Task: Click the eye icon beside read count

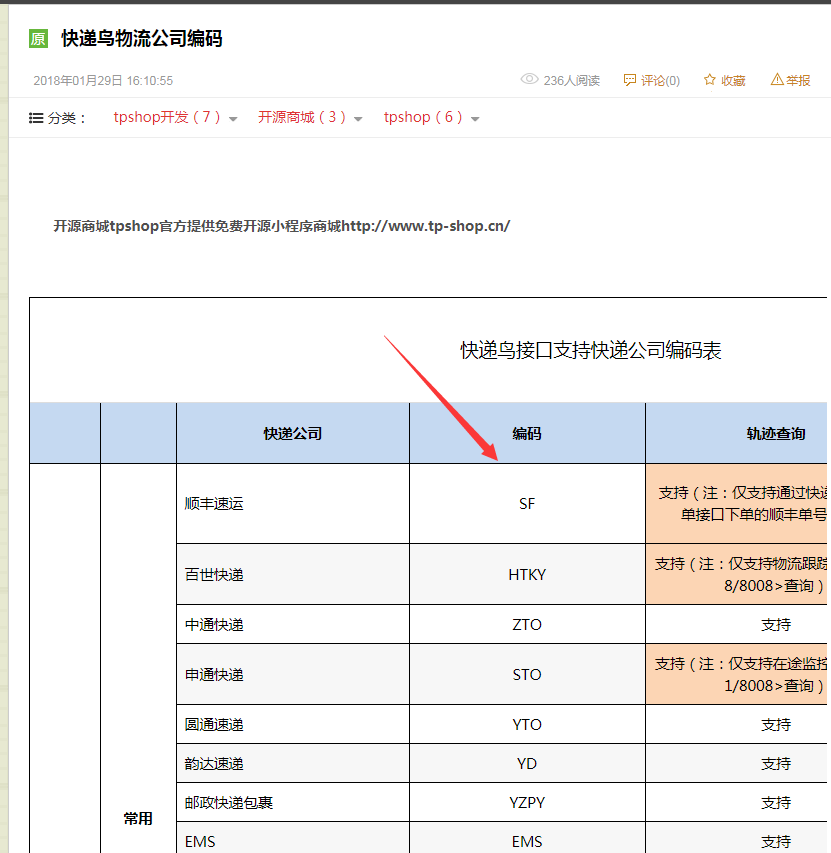Action: point(529,80)
